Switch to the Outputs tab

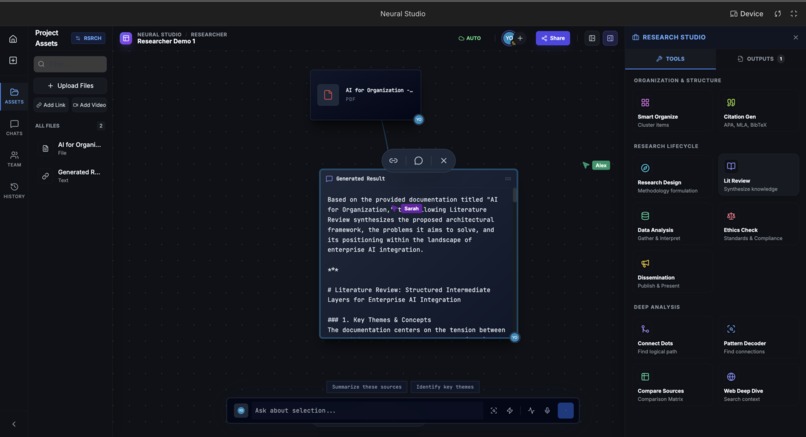coord(760,59)
